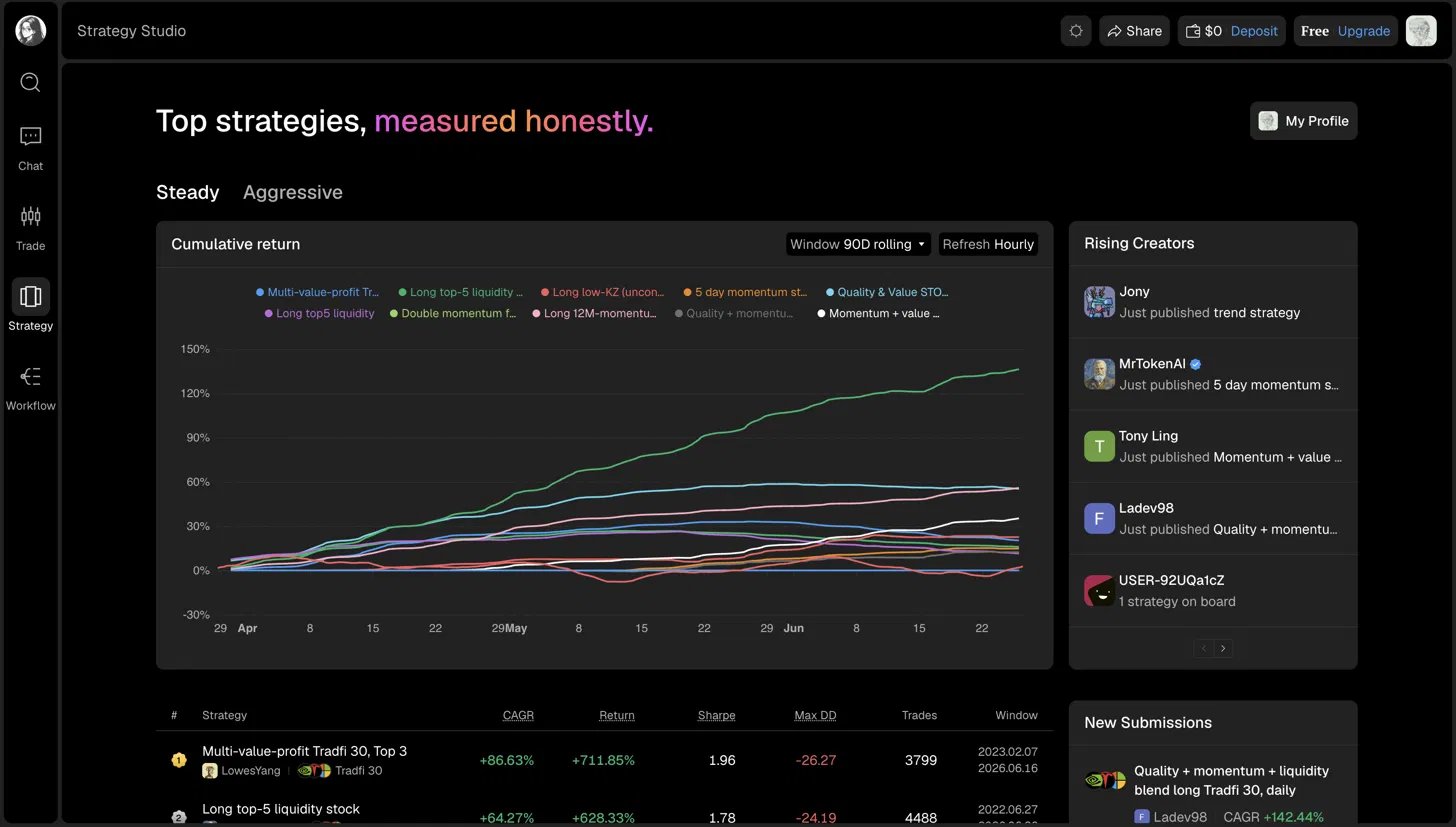This screenshot has width=1456, height=827.
Task: Toggle Quality & Value STO legend item
Action: point(887,292)
